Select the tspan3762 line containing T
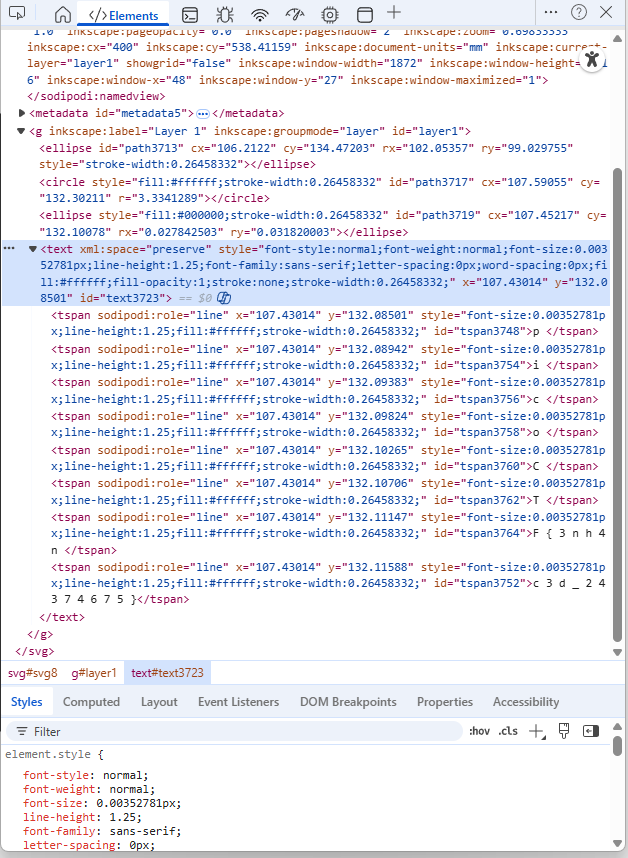 coord(328,492)
